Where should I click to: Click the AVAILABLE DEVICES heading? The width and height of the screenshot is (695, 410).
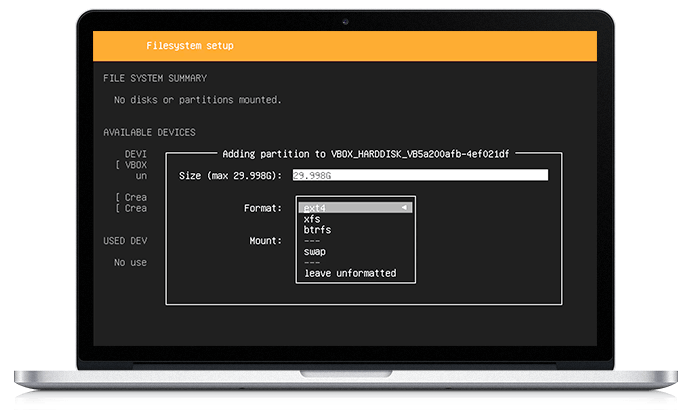pos(149,132)
